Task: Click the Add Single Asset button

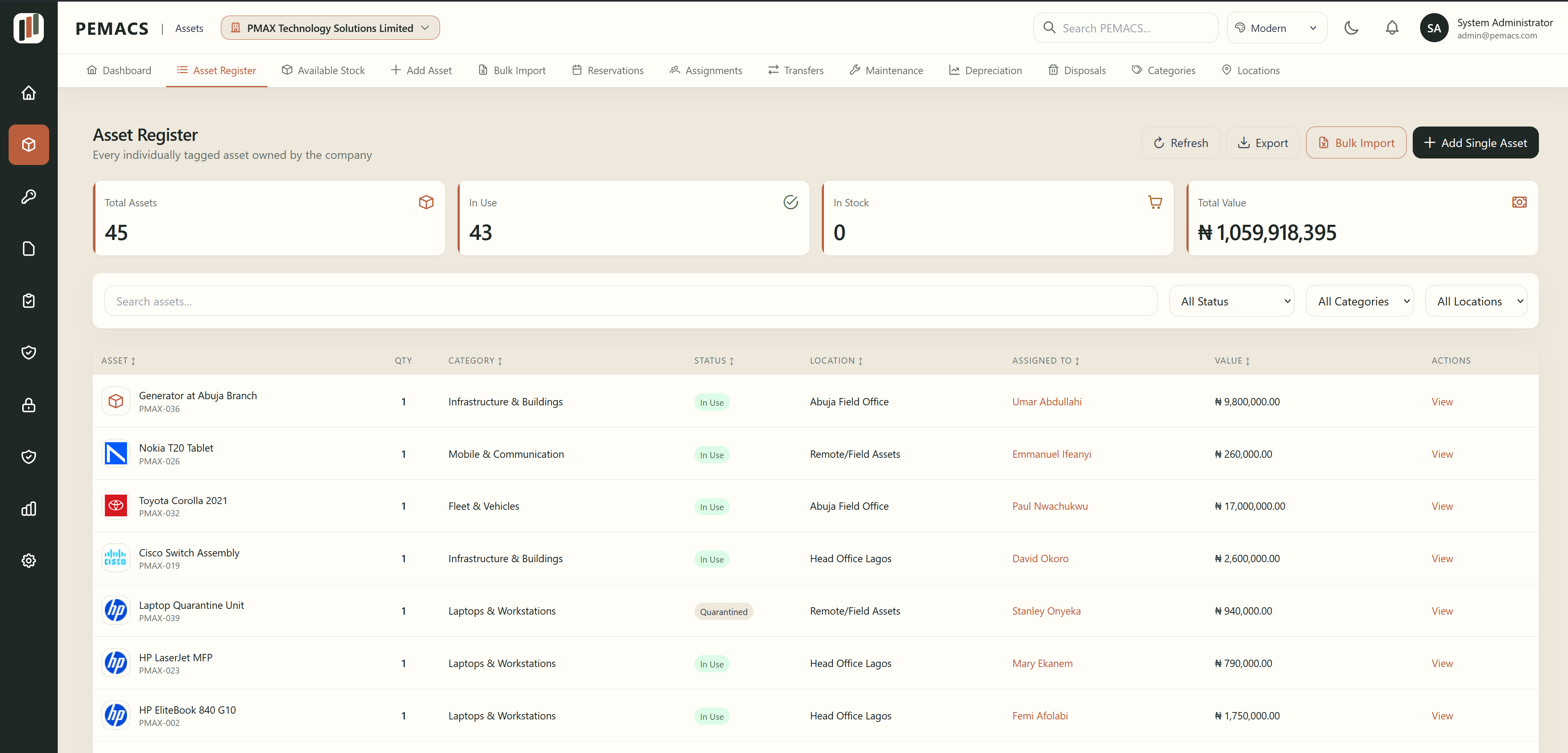Action: pos(1475,142)
